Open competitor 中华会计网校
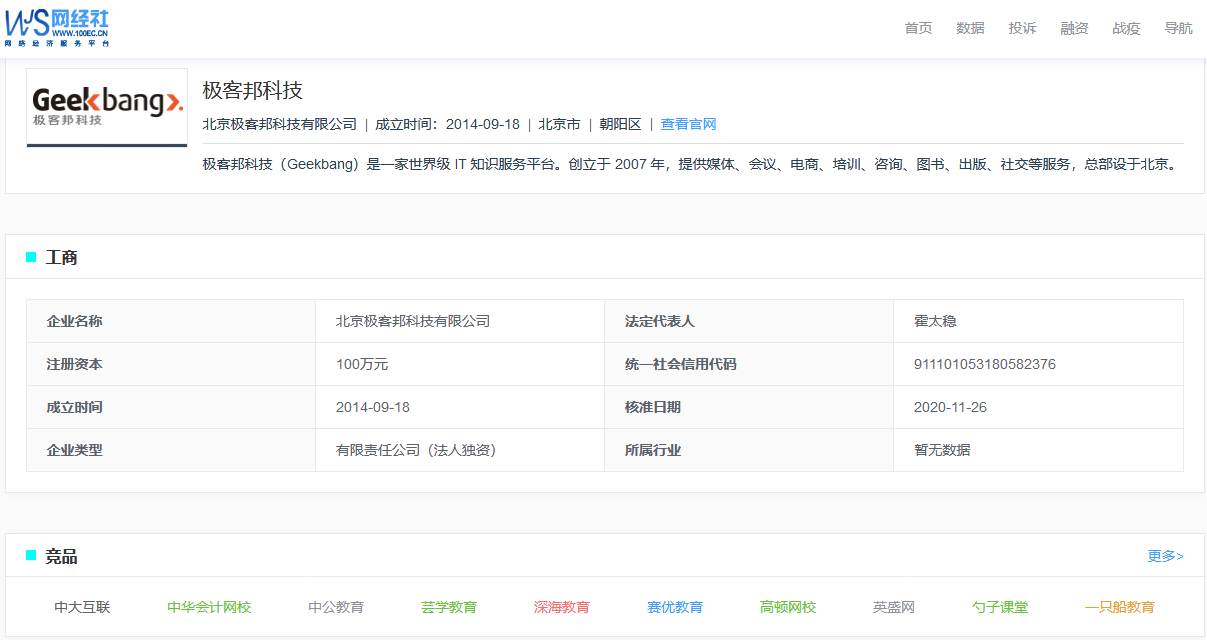 coord(209,607)
